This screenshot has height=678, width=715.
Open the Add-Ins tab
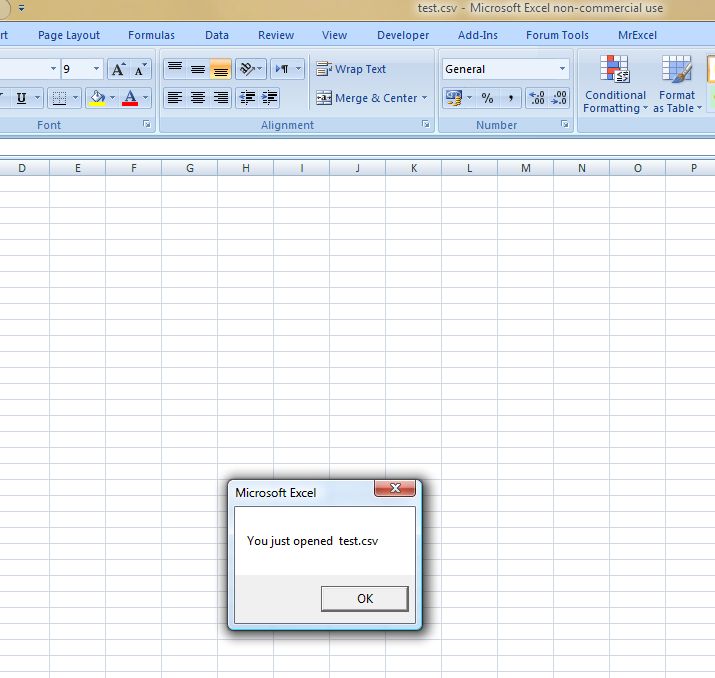478,35
